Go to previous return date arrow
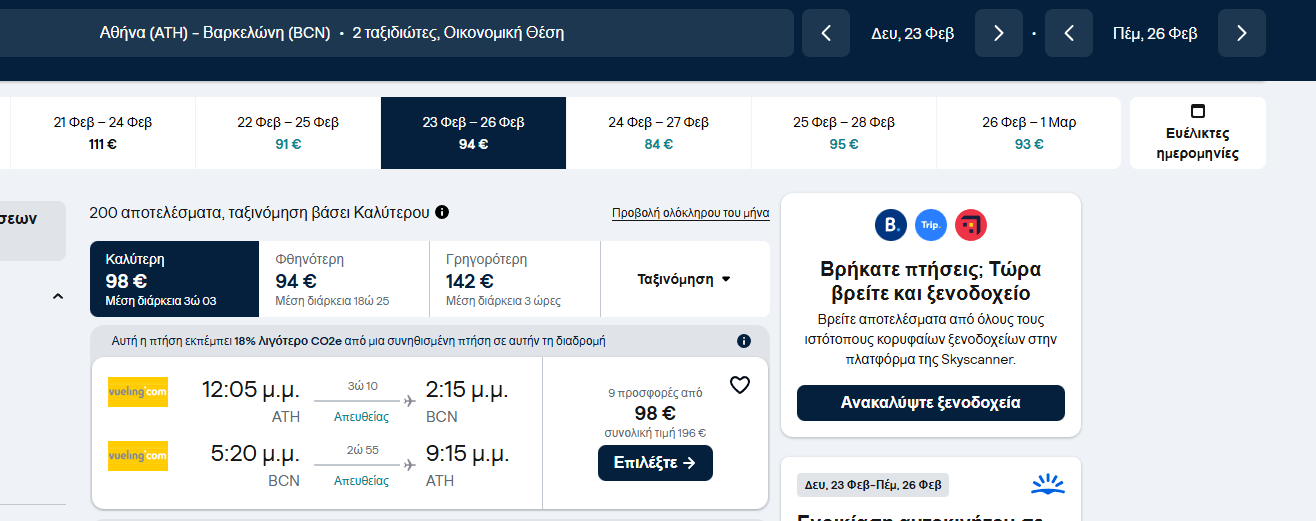Viewport: 1316px width, 521px height. [1069, 33]
